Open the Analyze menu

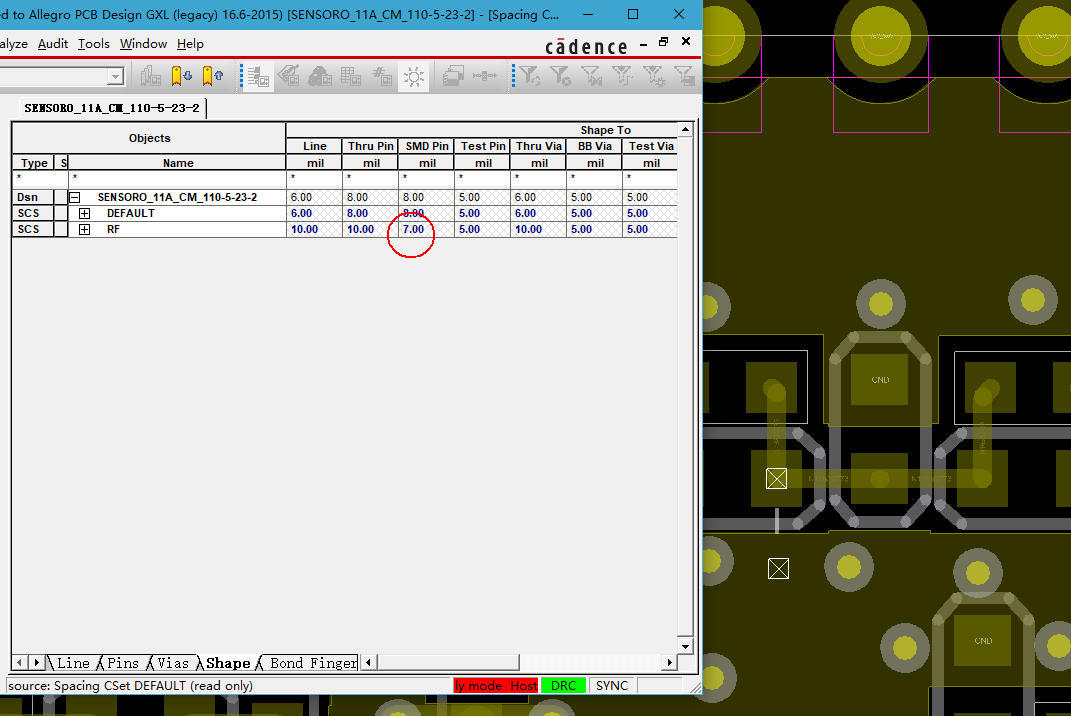[14, 44]
